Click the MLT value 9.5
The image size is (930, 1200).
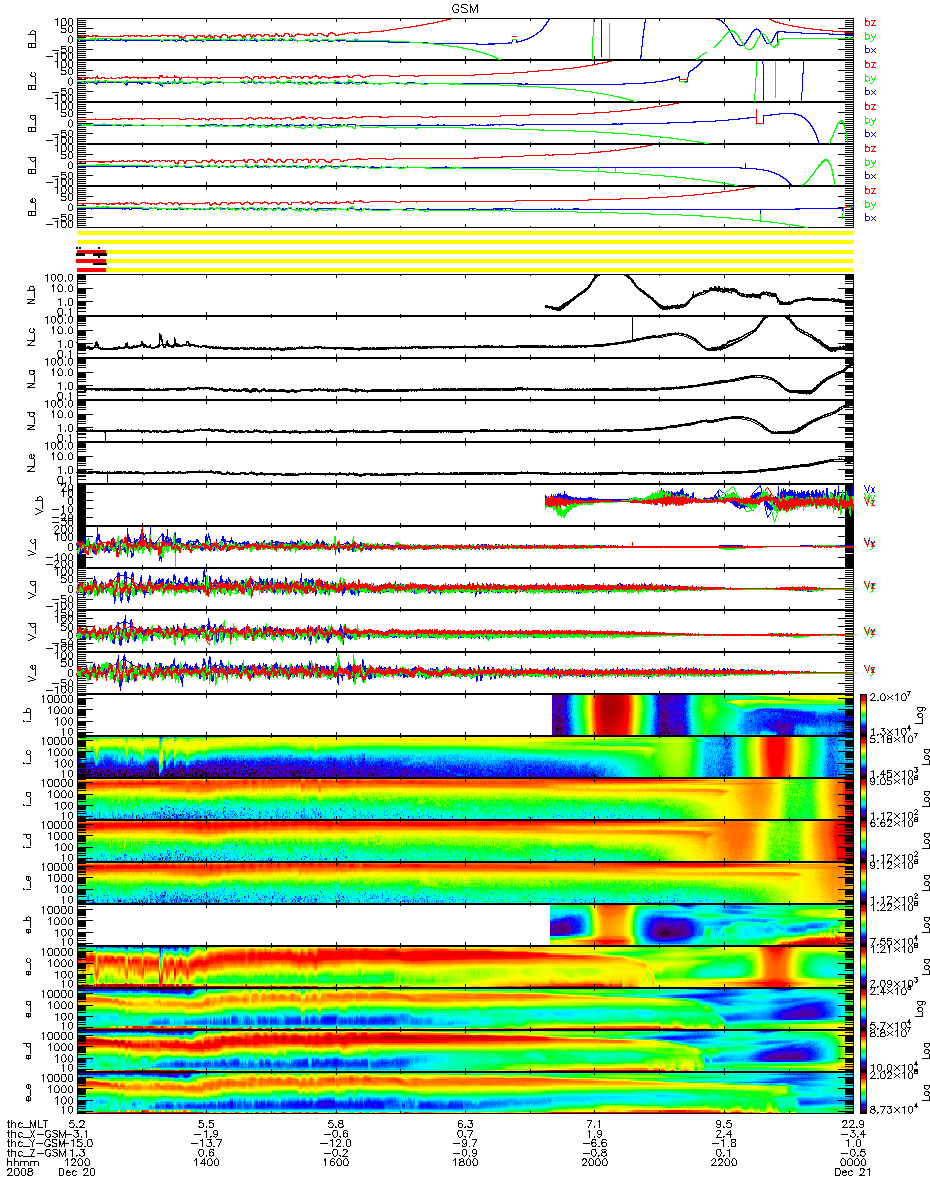click(x=723, y=1123)
